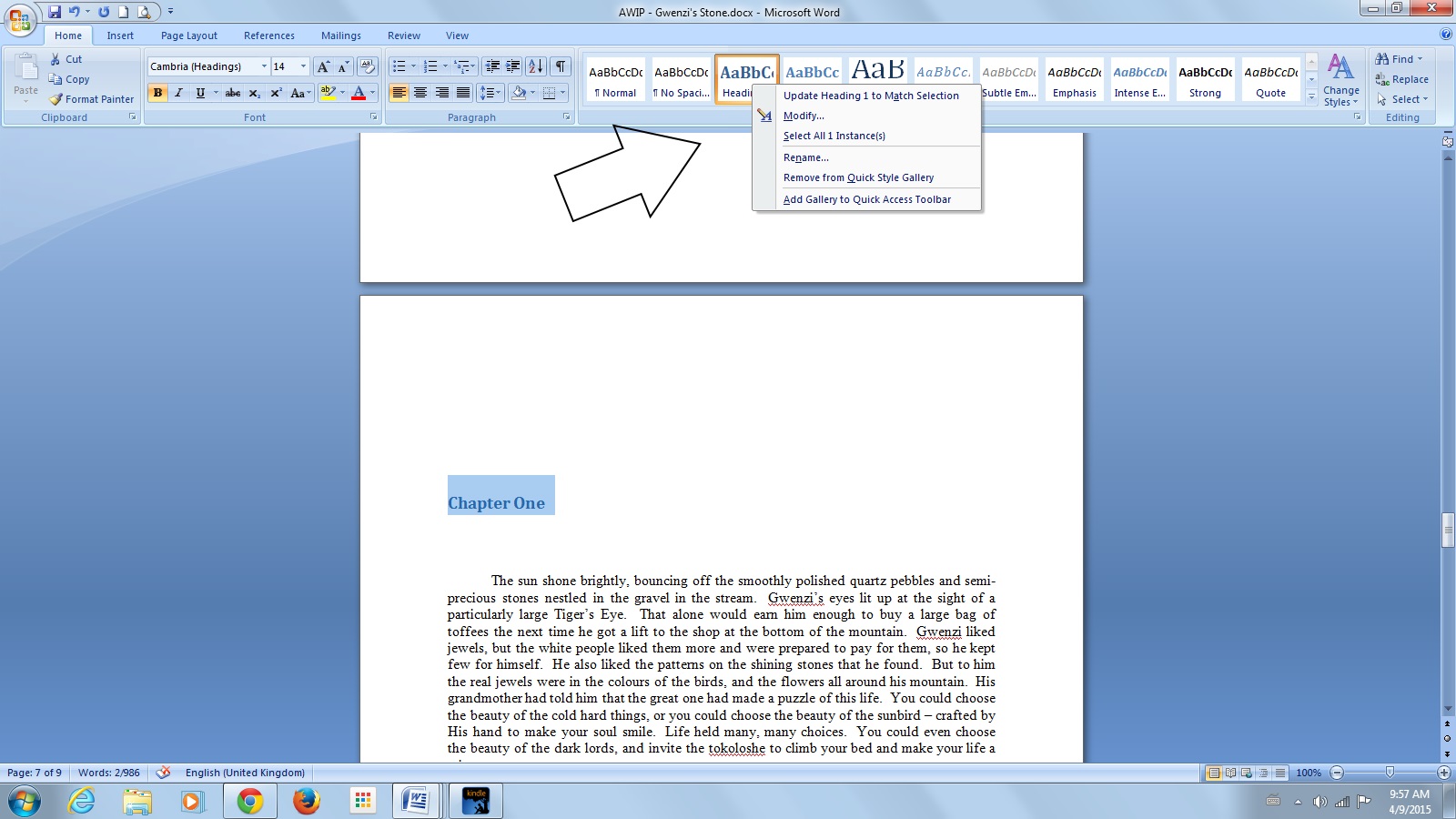Click the zoom slider handle

coord(1390,773)
